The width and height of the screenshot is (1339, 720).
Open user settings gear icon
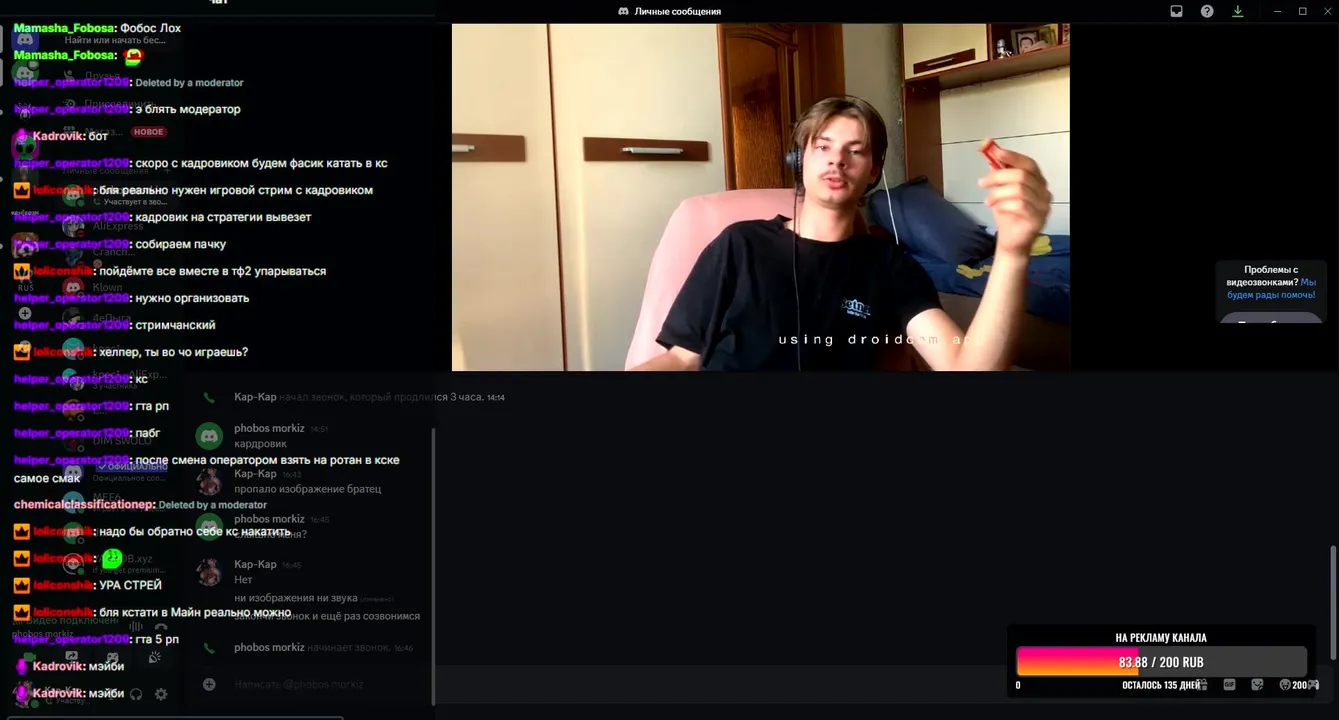[161, 693]
